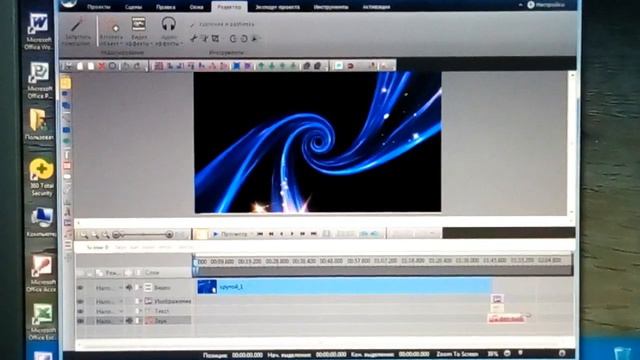Click the scissors cut icon in toolbar
This screenshot has height=360, width=640.
(69, 66)
